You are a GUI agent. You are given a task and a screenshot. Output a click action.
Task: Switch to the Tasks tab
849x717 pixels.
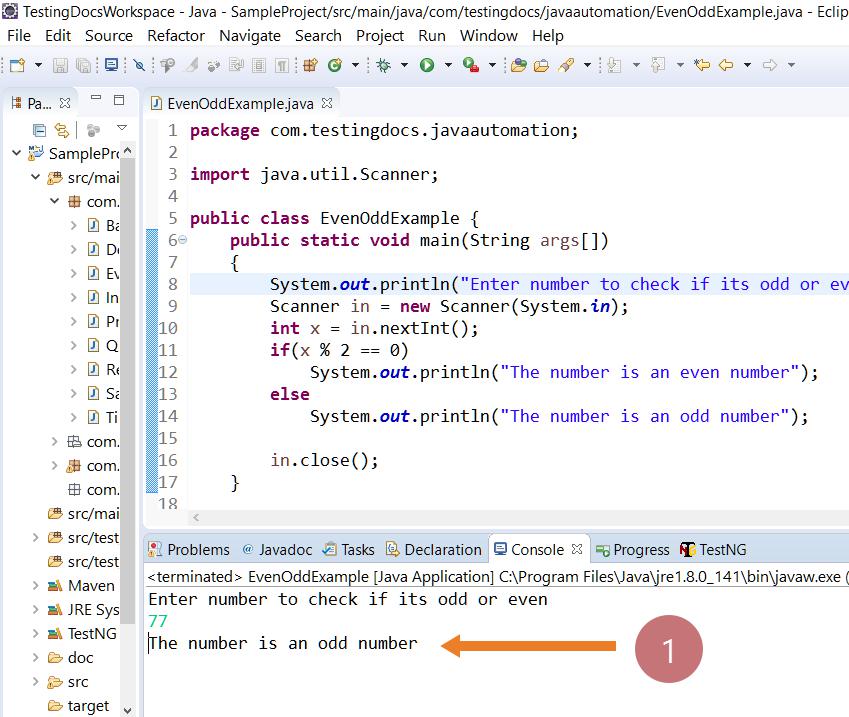coord(348,550)
